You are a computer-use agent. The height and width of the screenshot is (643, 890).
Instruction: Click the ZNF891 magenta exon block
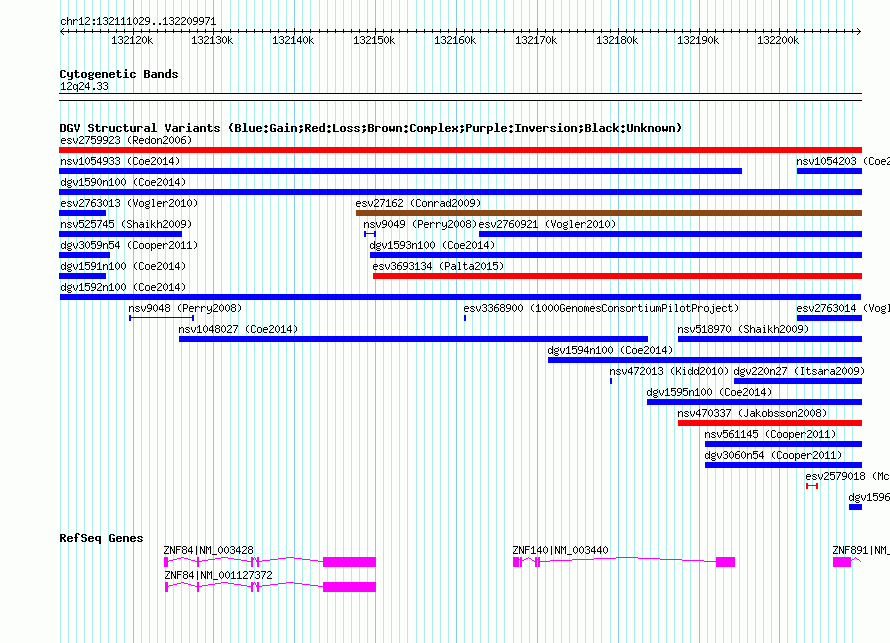842,562
